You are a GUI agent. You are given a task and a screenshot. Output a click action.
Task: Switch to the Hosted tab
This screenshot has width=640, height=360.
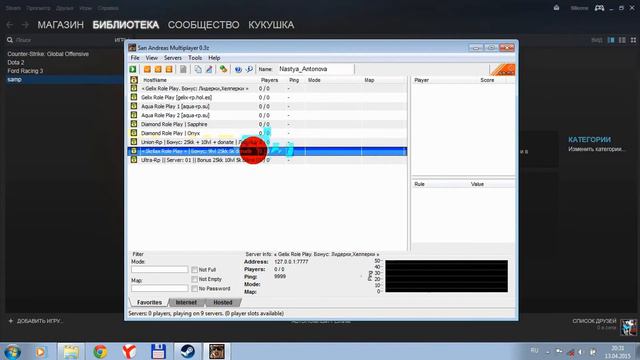pos(223,302)
